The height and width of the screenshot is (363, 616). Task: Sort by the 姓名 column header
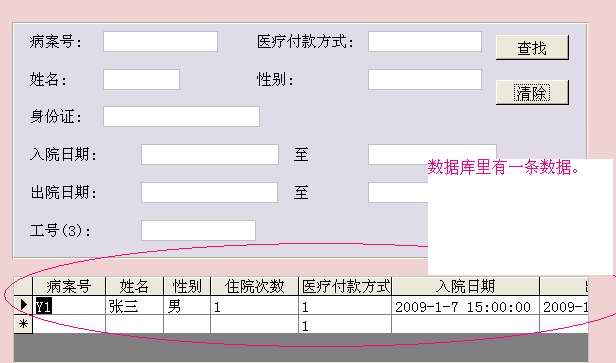click(134, 286)
